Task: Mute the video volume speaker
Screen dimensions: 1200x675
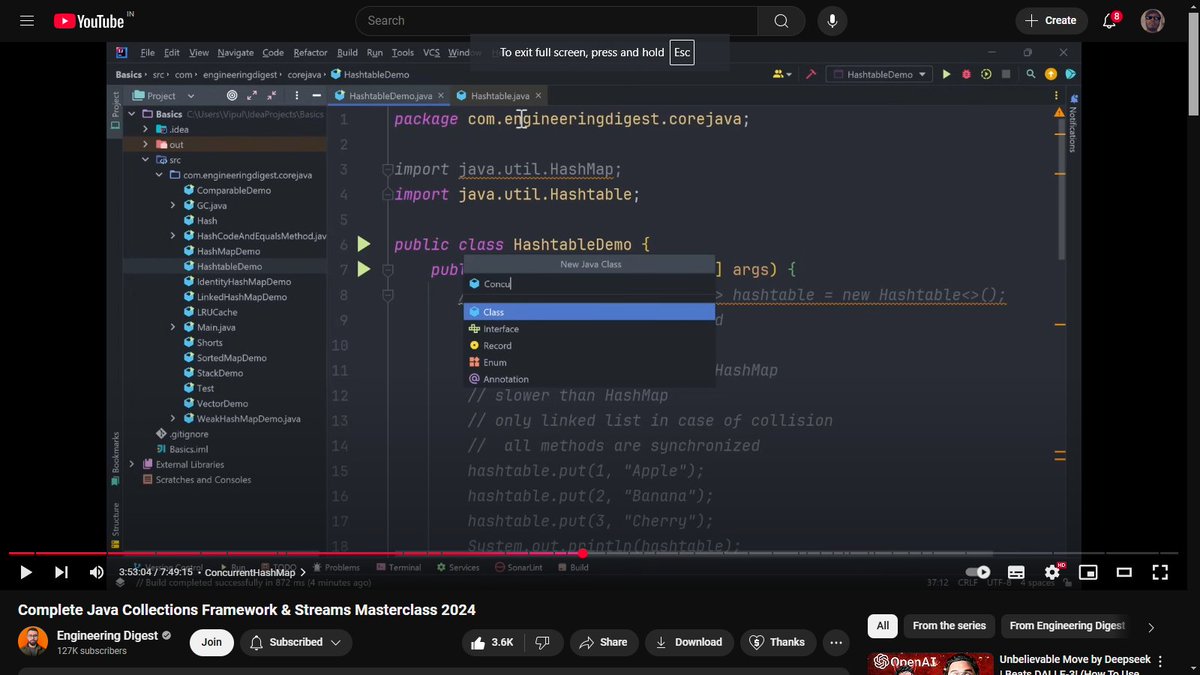Action: [x=96, y=572]
